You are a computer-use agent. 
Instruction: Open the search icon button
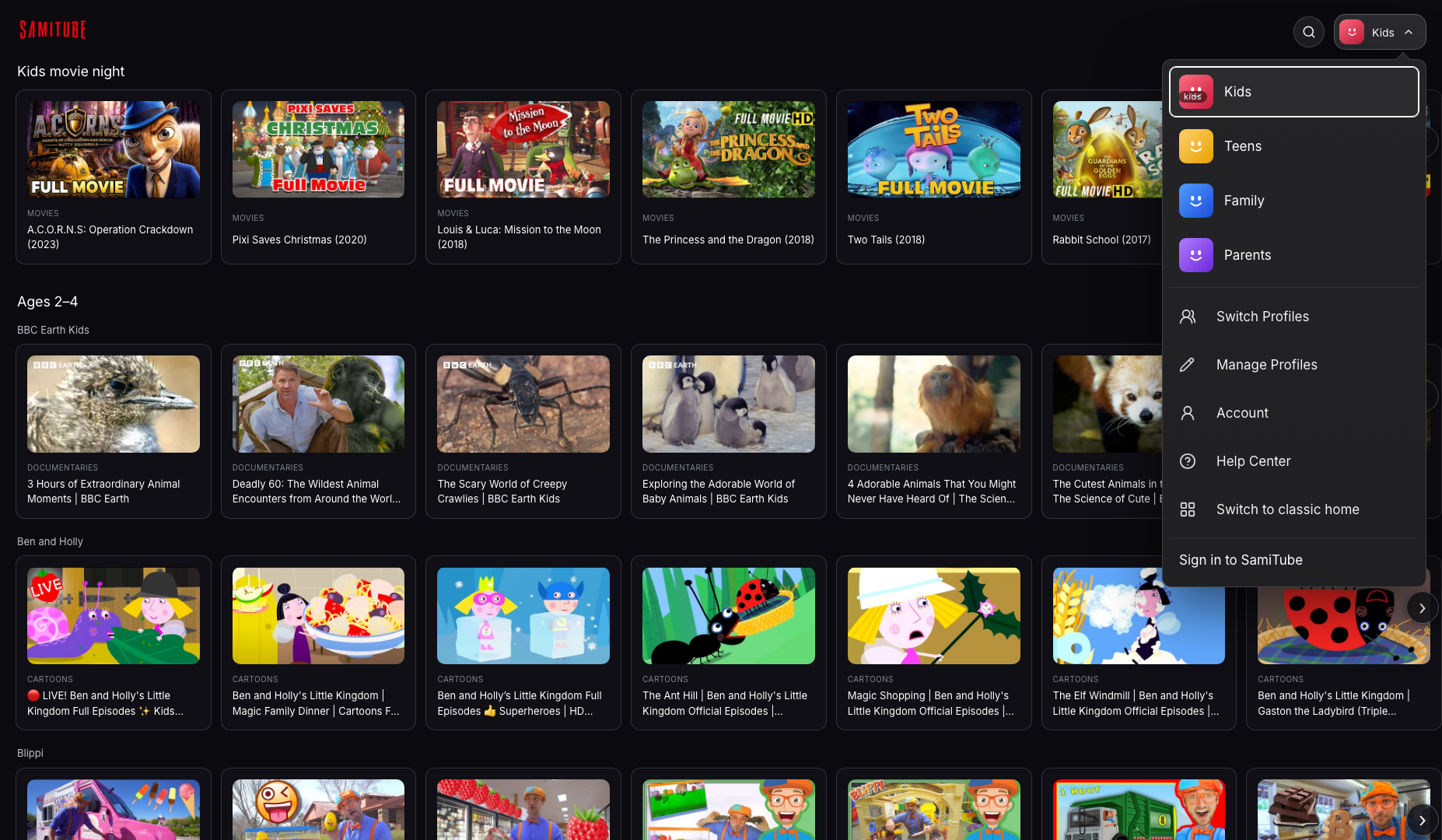[1309, 32]
